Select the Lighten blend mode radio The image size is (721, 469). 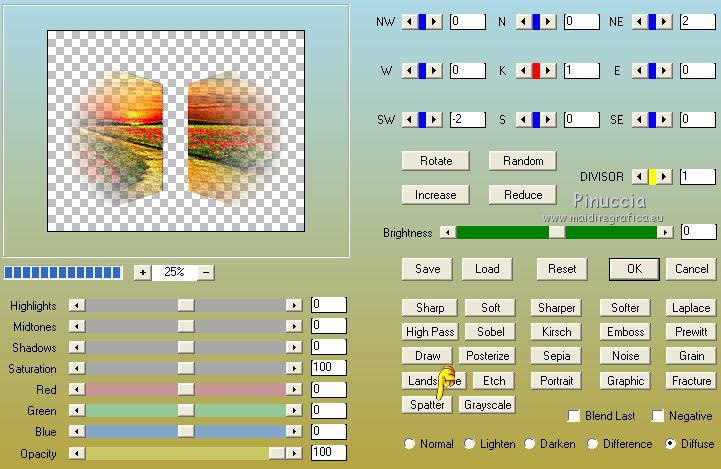[x=469, y=444]
